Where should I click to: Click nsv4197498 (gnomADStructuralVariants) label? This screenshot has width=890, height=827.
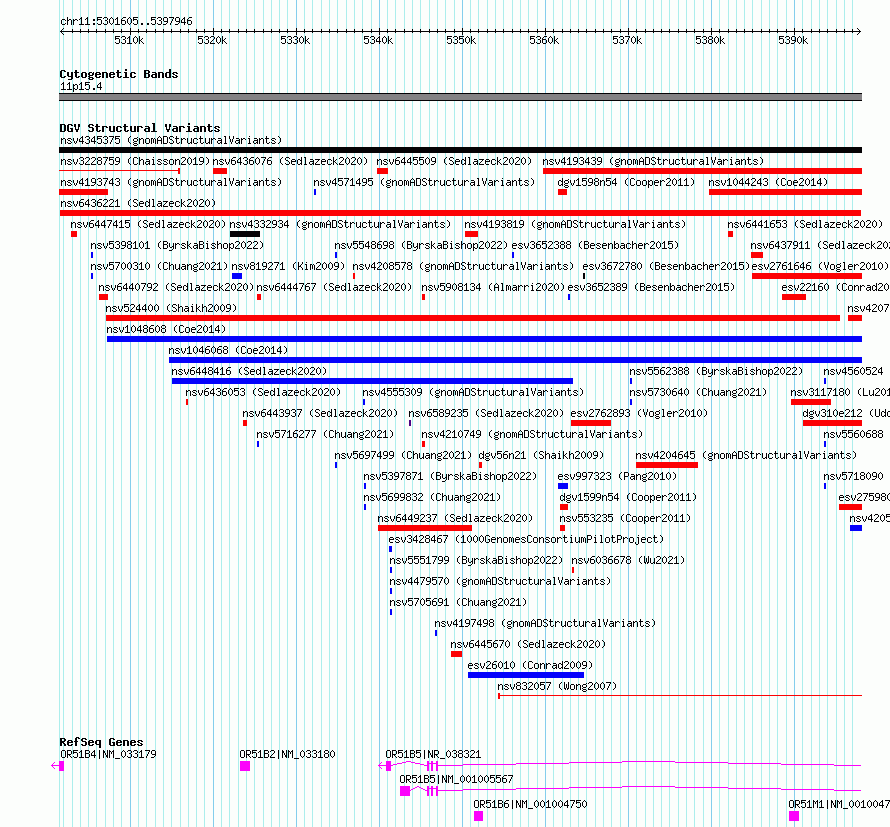(545, 623)
